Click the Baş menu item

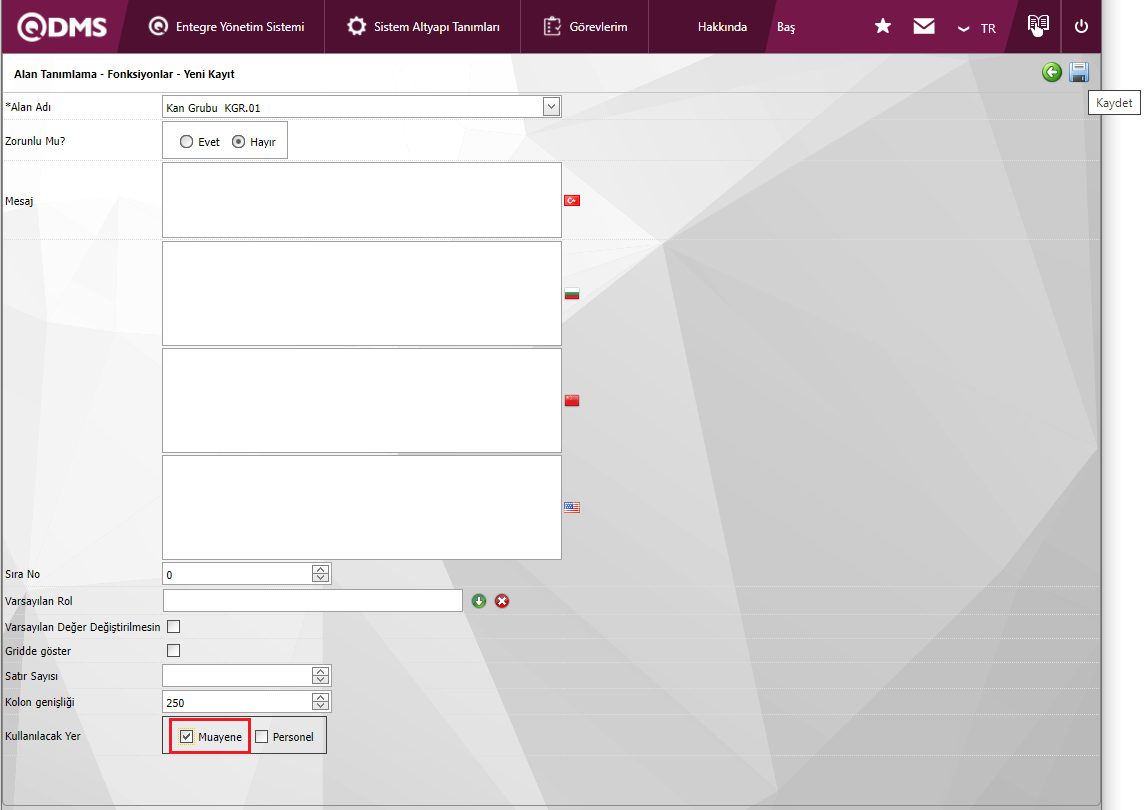pos(786,27)
